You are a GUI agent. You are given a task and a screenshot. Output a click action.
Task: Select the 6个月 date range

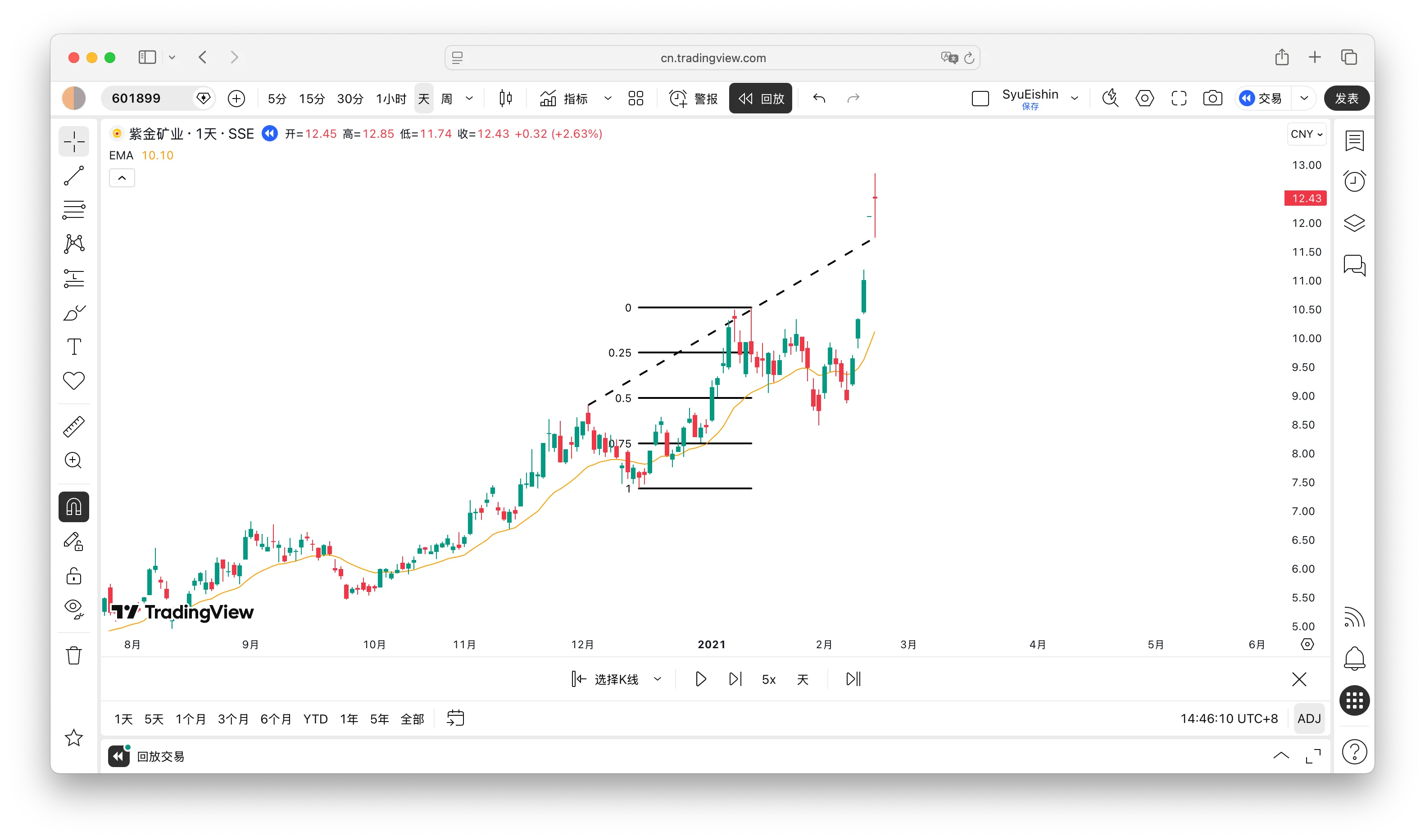(275, 719)
